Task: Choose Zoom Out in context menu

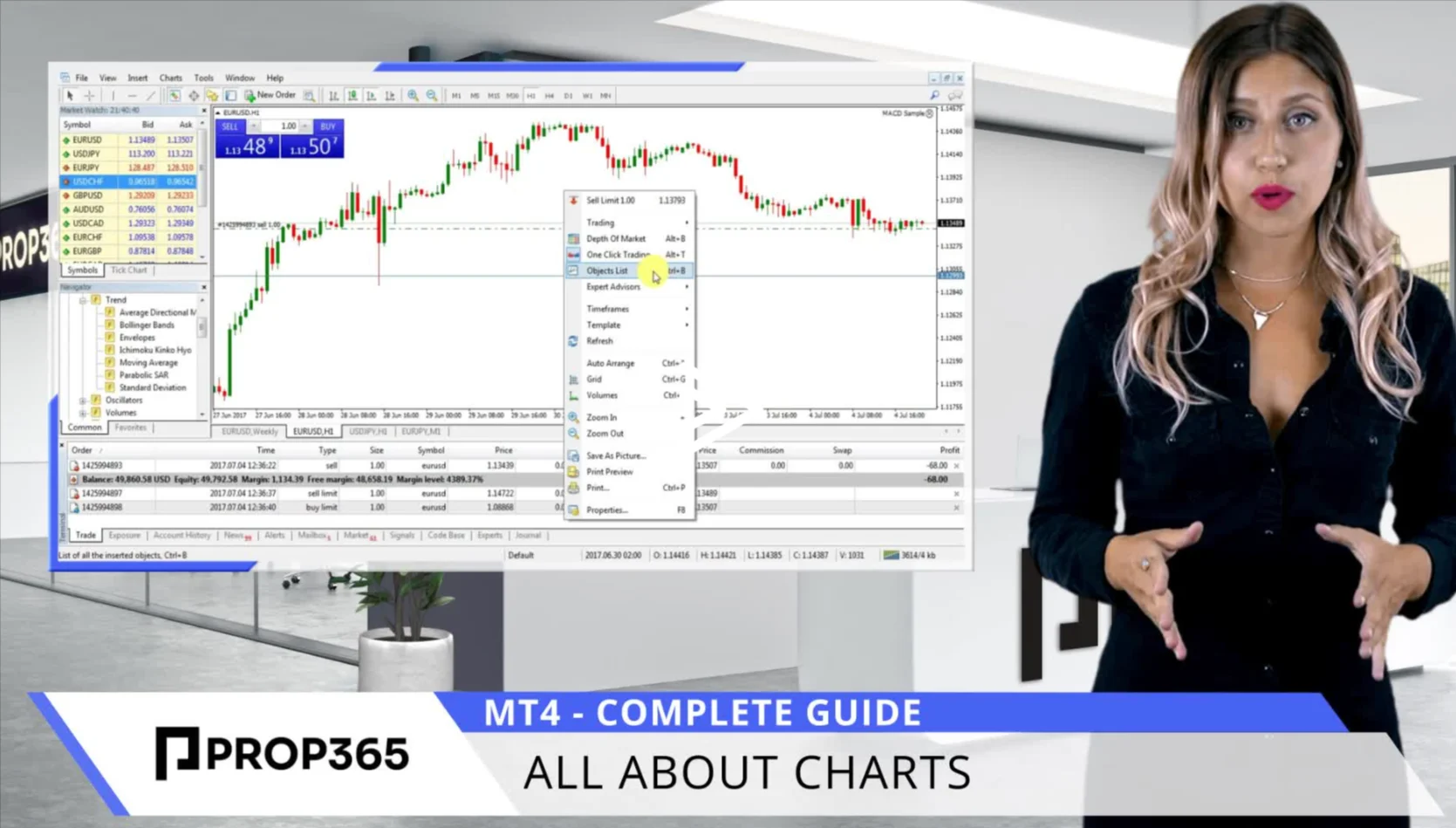Action: coord(630,434)
